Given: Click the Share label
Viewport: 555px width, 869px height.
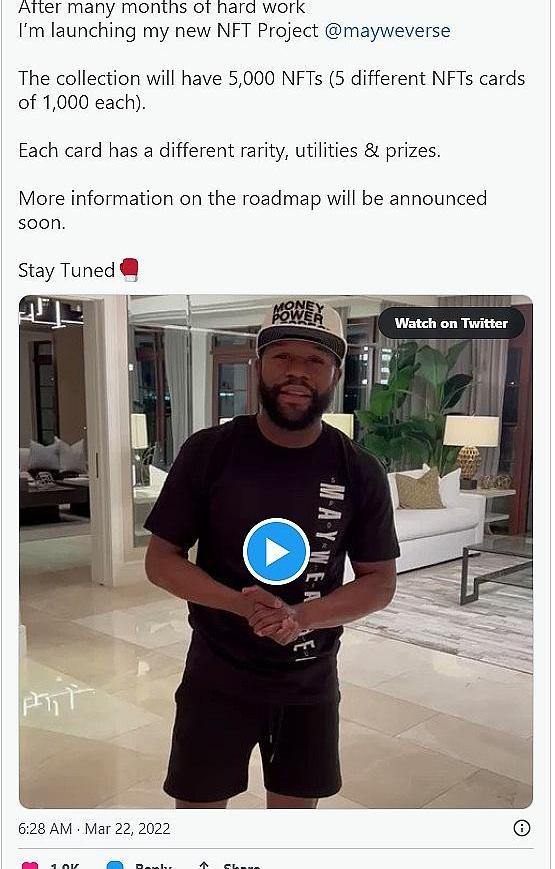Looking at the screenshot, I should point(242,866).
